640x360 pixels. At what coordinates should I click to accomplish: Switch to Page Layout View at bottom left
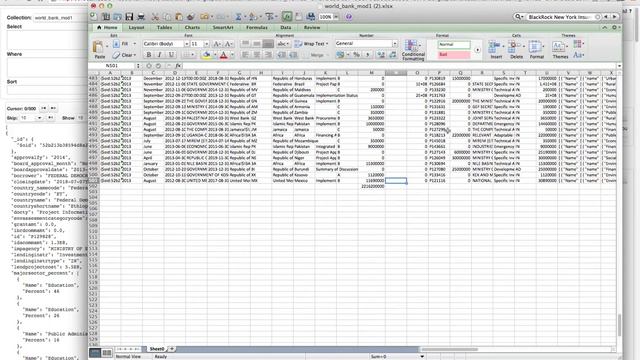click(x=107, y=352)
